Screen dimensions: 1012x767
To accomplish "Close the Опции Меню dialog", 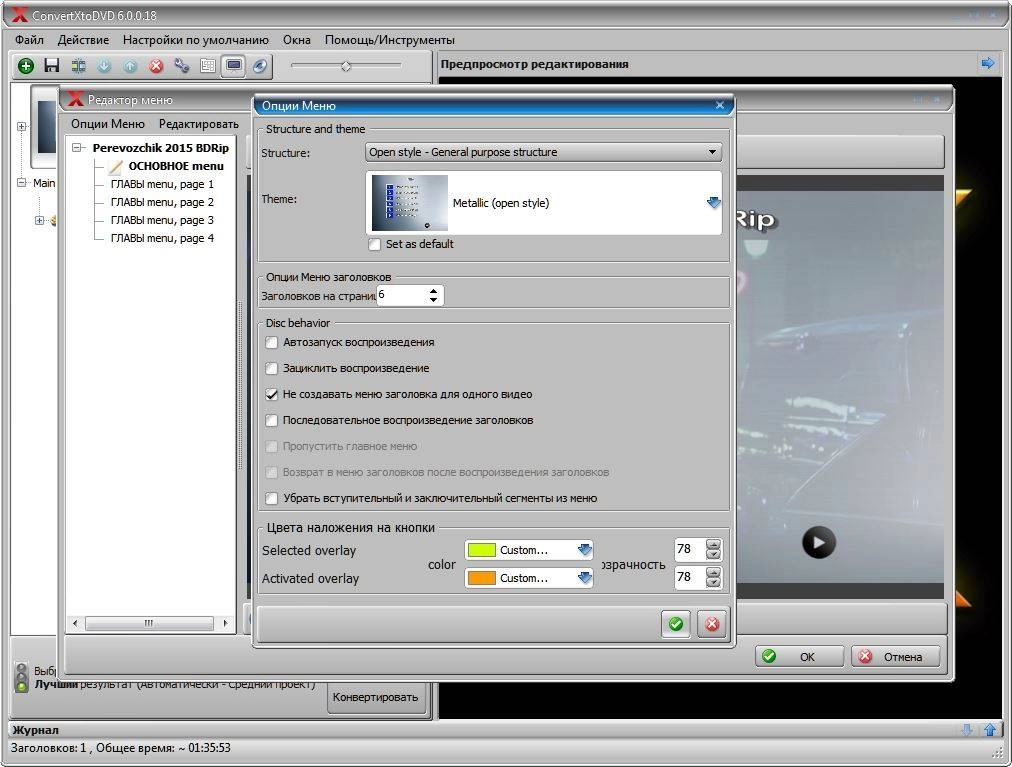I will coord(720,105).
